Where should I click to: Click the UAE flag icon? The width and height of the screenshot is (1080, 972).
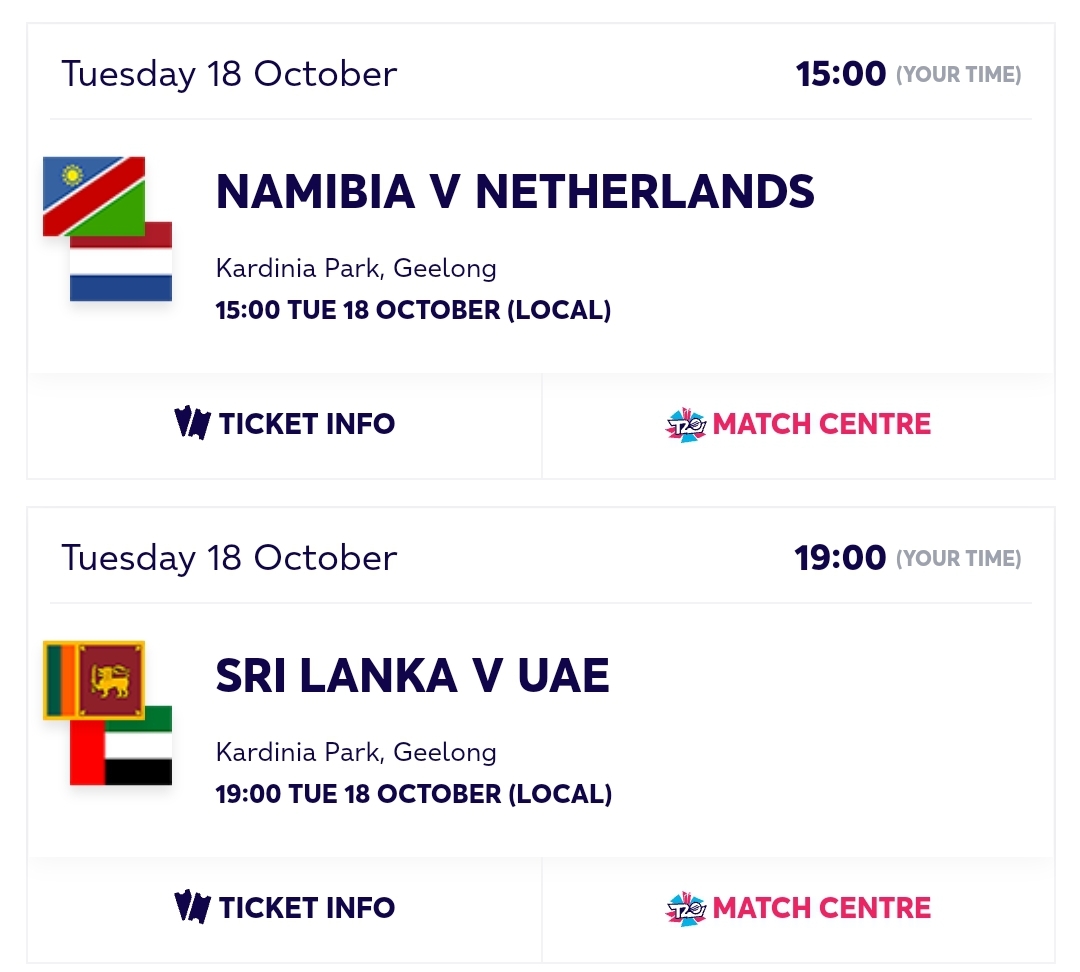[121, 752]
